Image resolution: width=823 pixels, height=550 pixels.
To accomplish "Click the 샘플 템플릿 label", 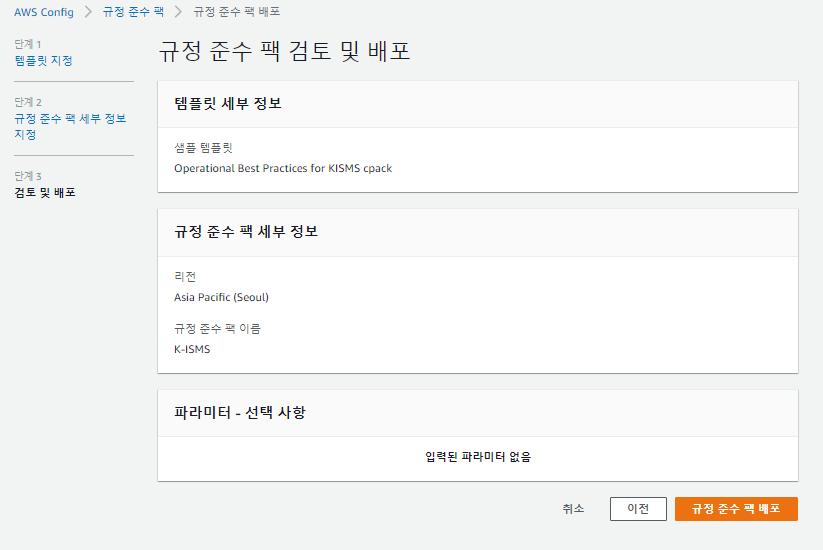I will pos(203,148).
